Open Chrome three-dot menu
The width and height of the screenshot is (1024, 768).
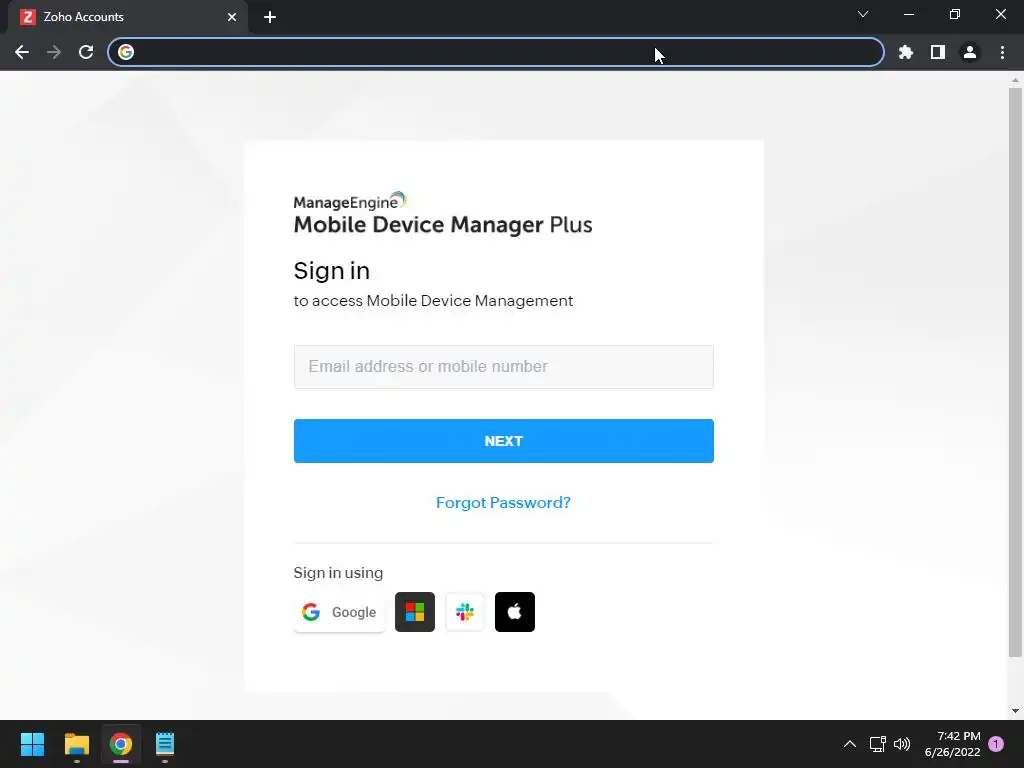1002,52
